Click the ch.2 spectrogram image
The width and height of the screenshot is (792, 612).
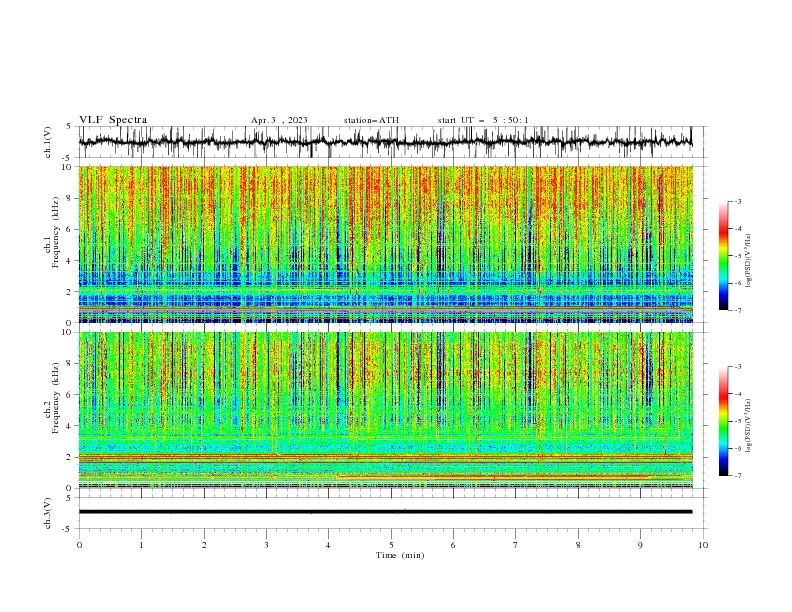pyautogui.click(x=386, y=410)
